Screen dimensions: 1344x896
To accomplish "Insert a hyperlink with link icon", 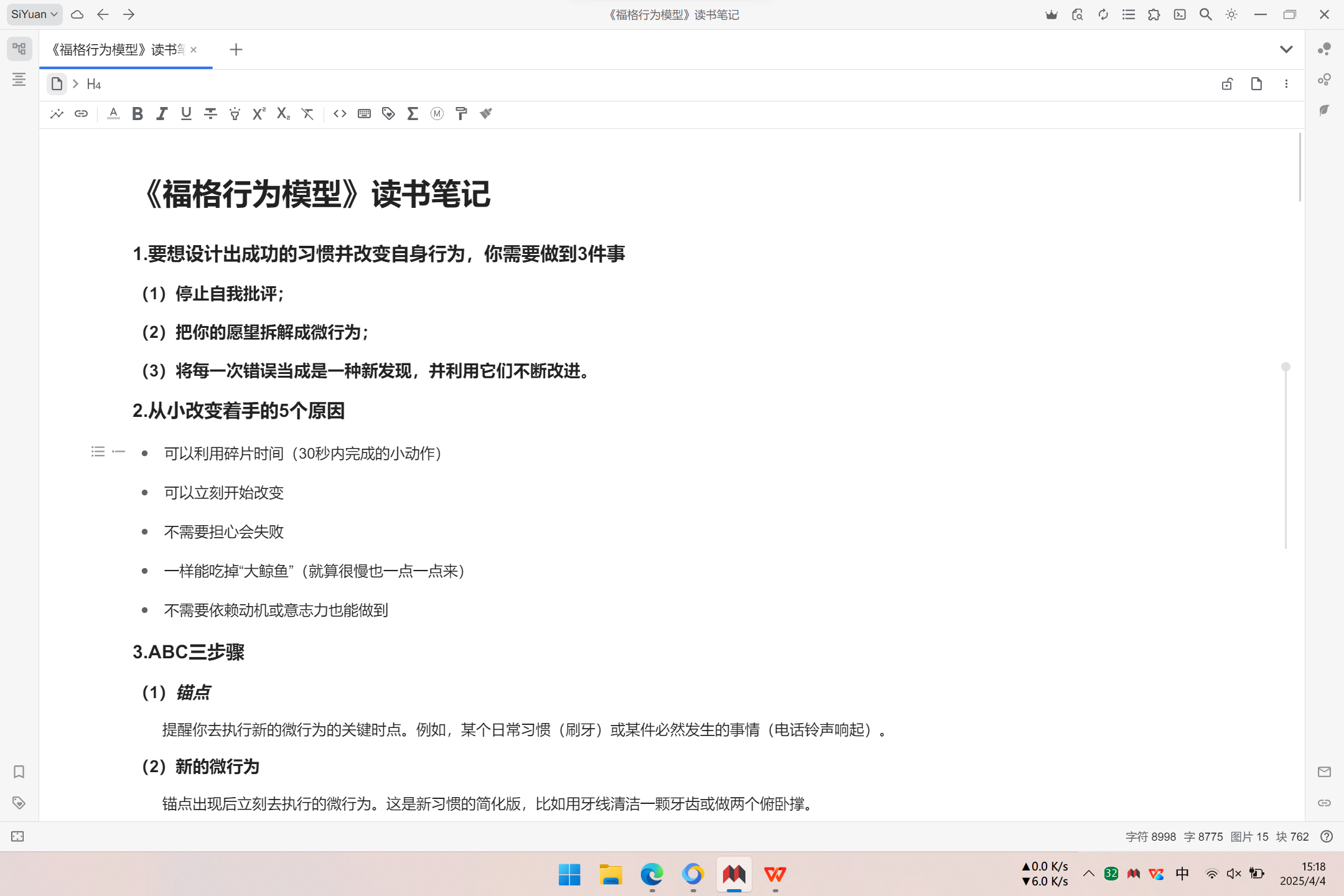I will (x=81, y=114).
